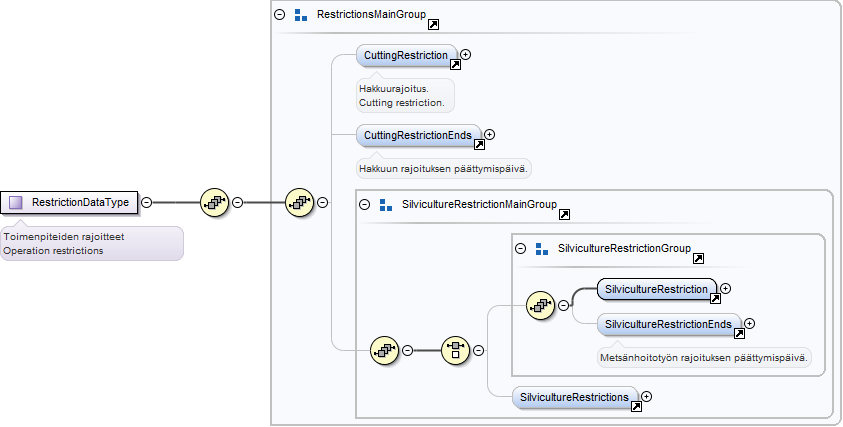Expand the SilvicultureRestriction element
The image size is (843, 427).
pos(726,288)
